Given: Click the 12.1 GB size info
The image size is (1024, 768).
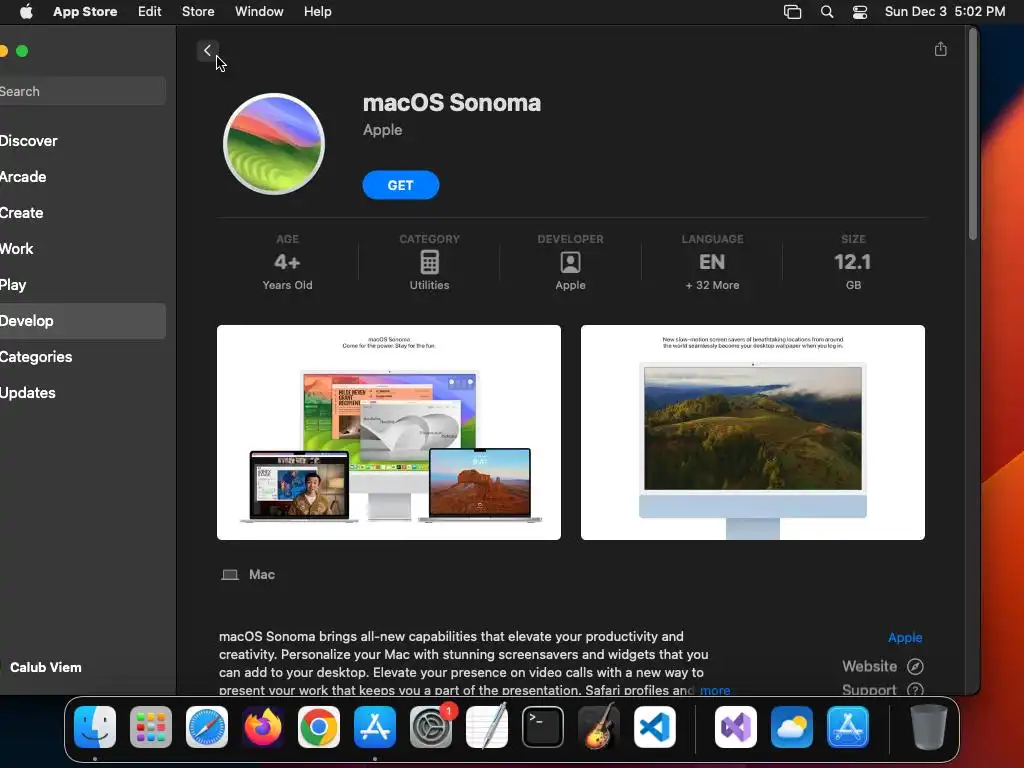Looking at the screenshot, I should tap(853, 263).
